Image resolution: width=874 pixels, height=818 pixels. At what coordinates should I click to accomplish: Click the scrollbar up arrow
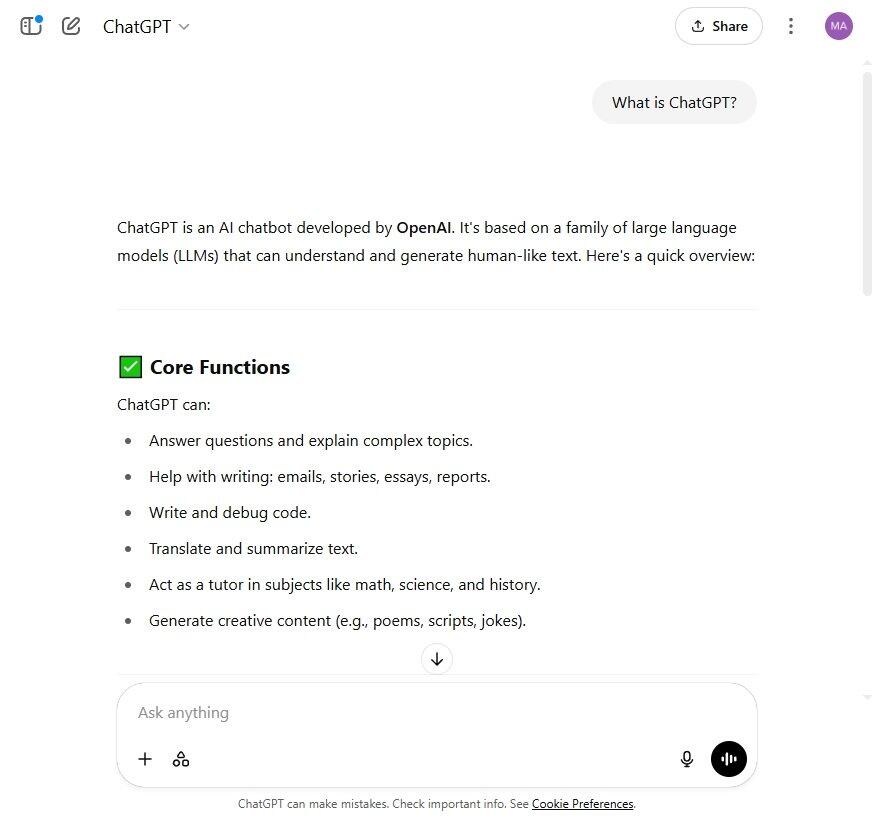pyautogui.click(x=867, y=64)
